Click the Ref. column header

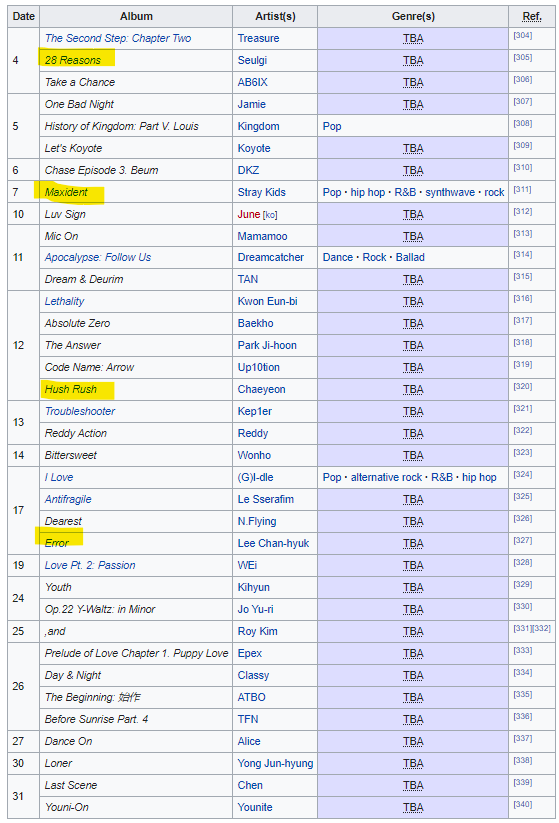click(532, 16)
